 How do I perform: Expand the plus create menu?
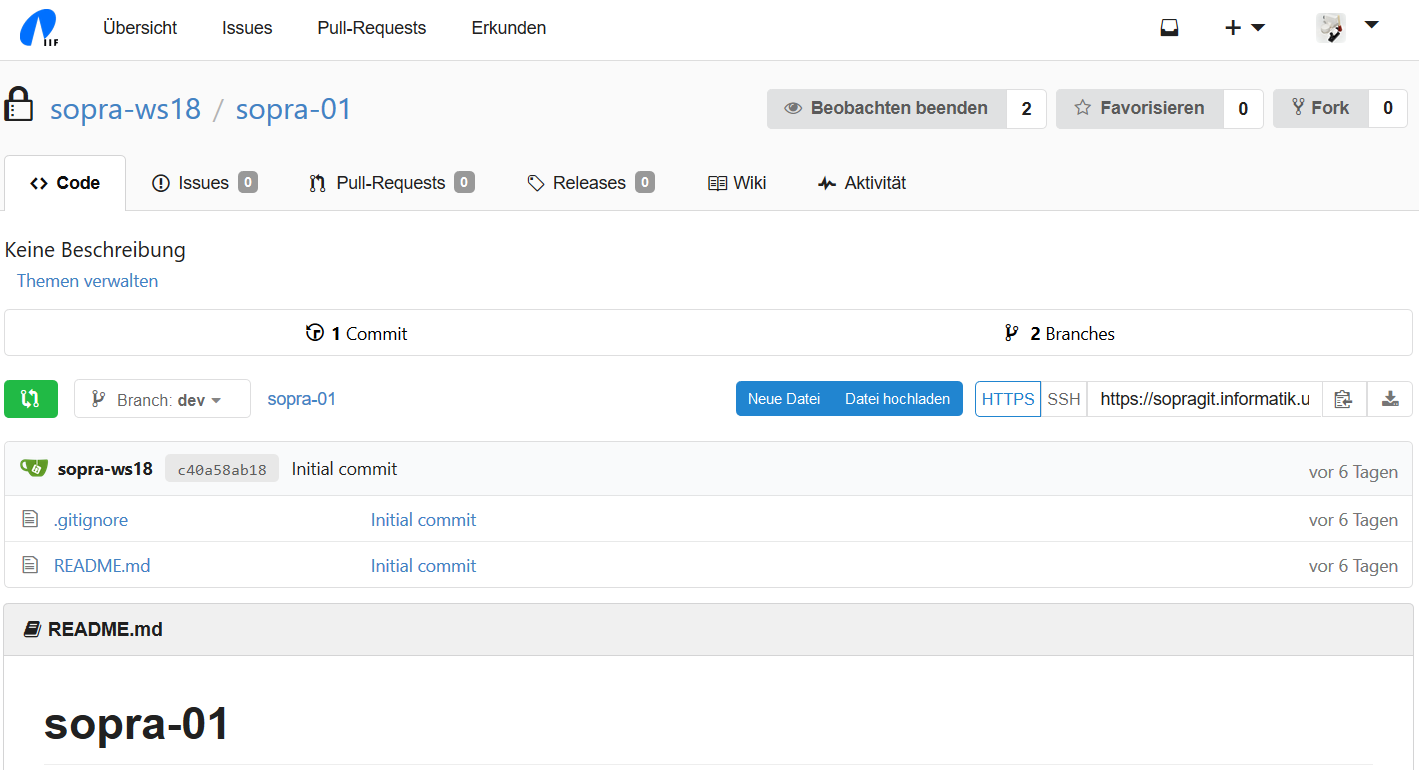(1244, 28)
